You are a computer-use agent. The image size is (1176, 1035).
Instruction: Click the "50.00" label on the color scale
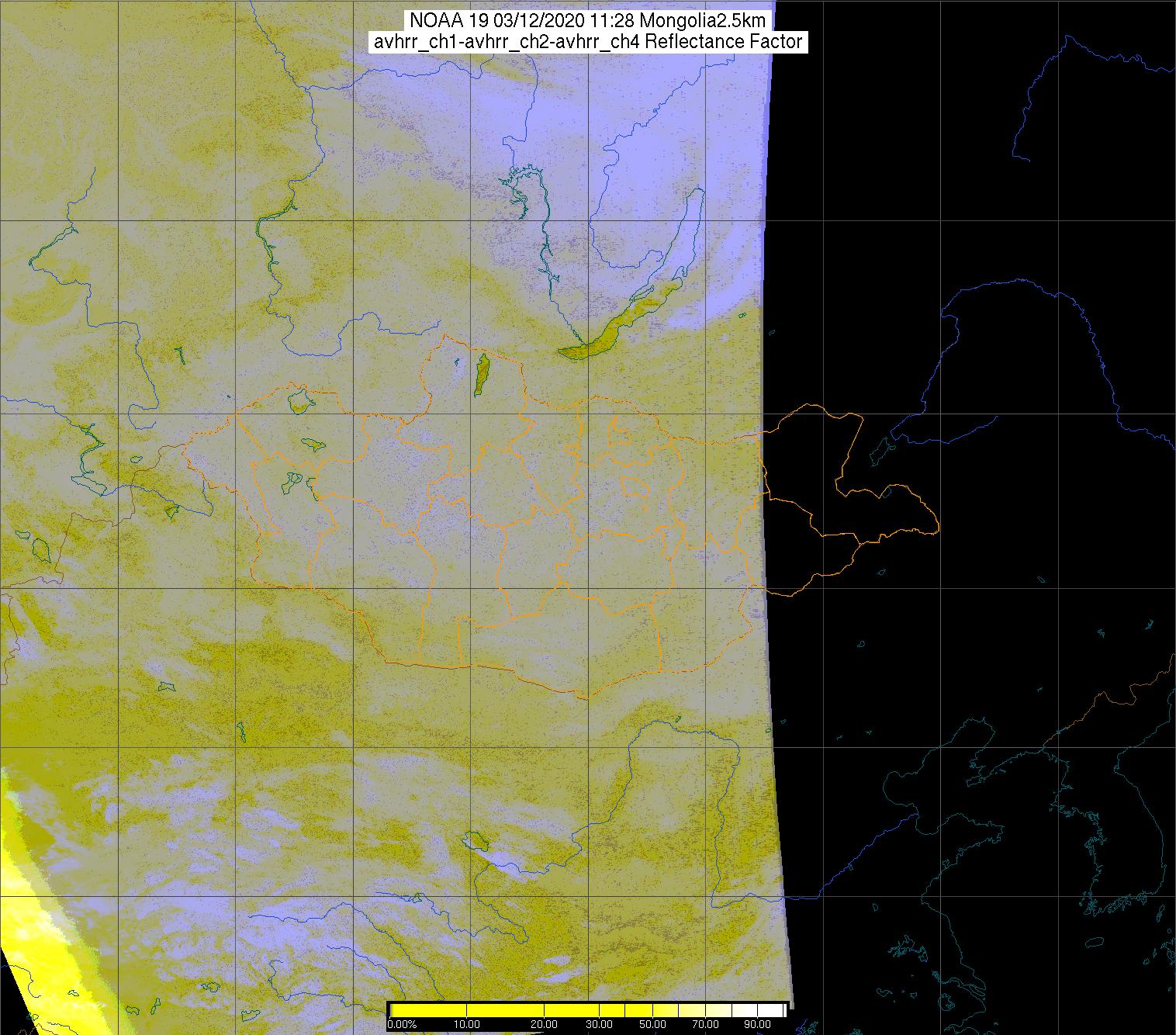click(x=652, y=1025)
